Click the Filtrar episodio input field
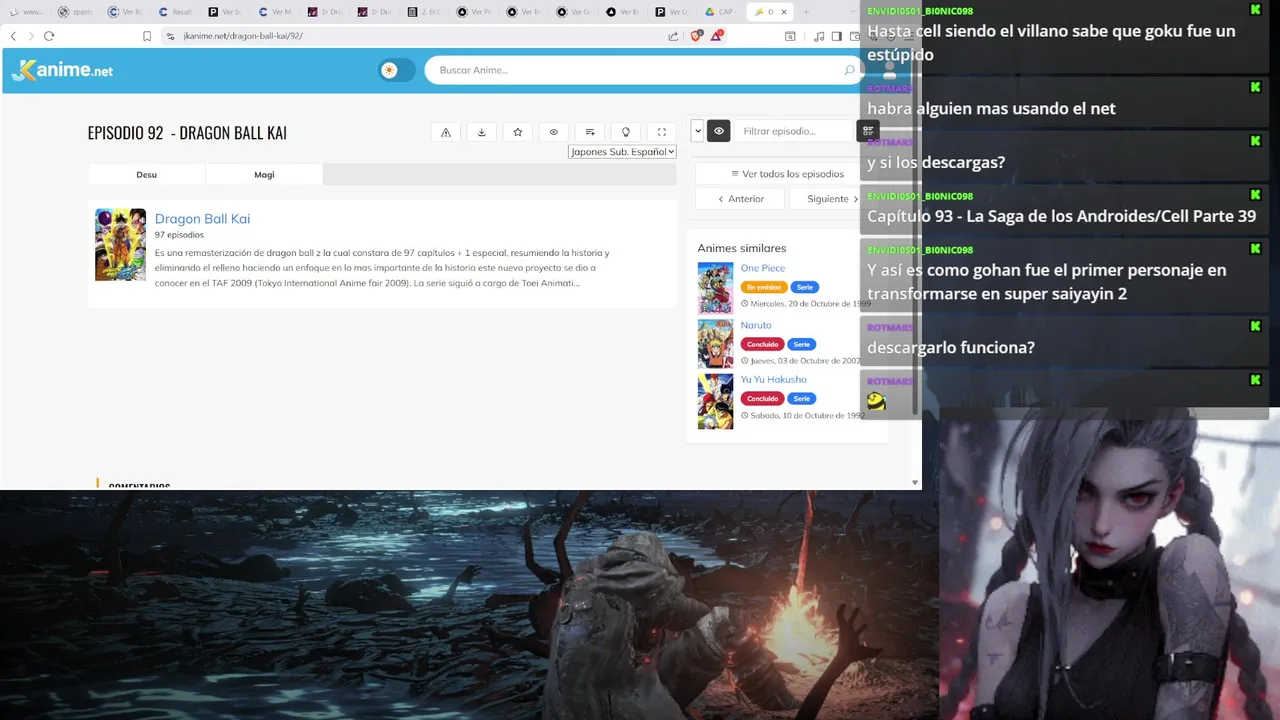The image size is (1280, 720). click(794, 131)
